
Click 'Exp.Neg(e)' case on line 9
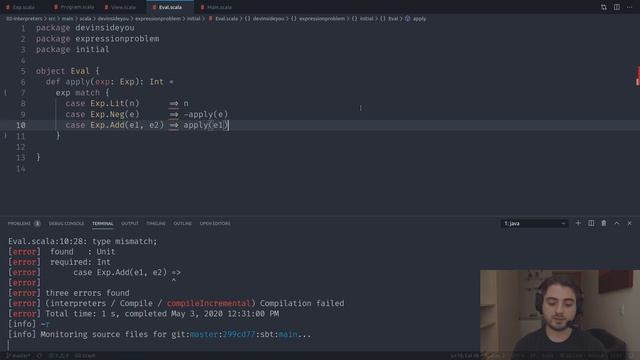(x=115, y=114)
